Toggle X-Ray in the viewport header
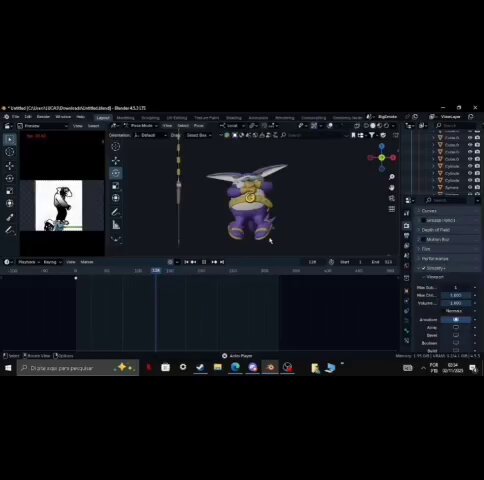Image resolution: width=484 pixels, height=480 pixels. point(357,126)
